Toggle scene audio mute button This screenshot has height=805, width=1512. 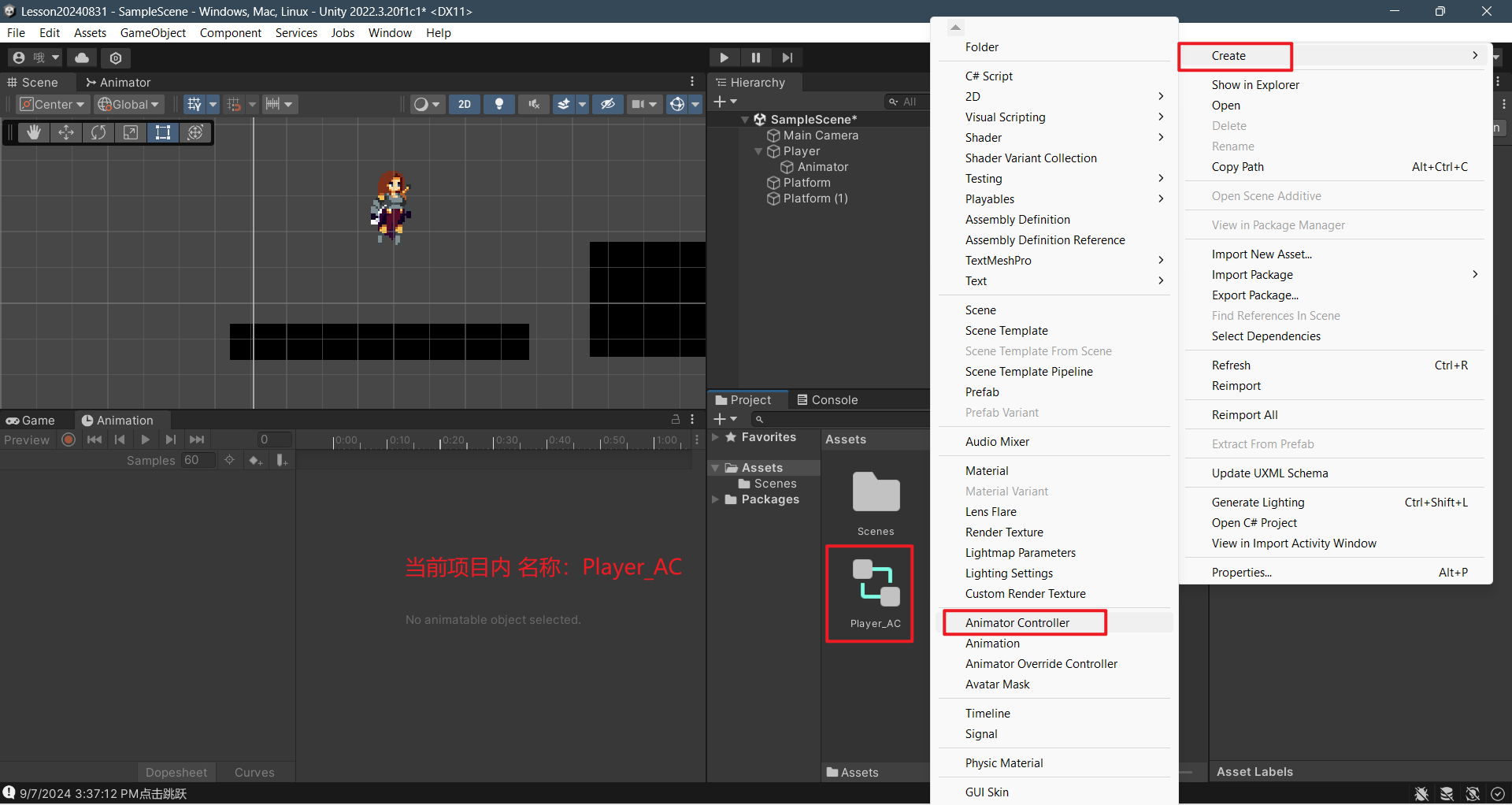pos(534,104)
